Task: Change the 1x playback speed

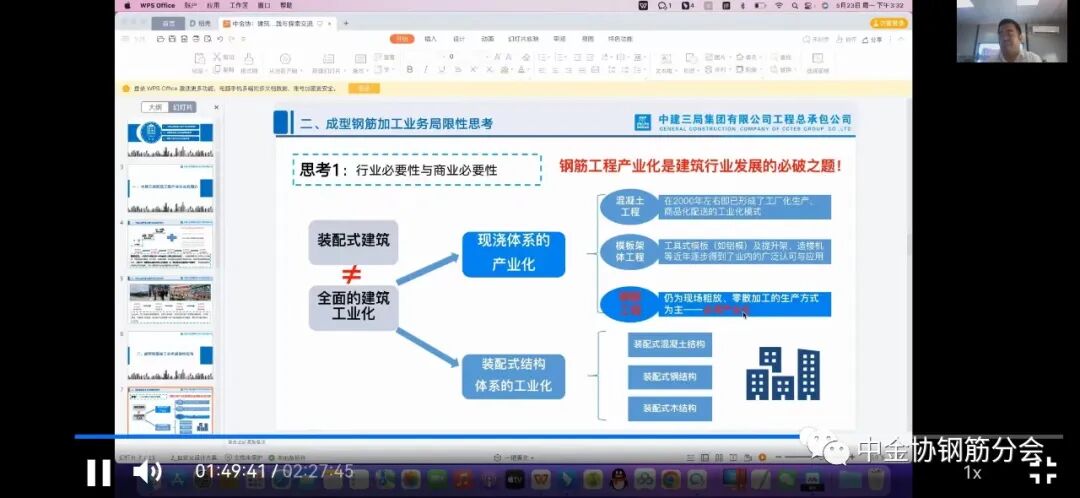Action: click(972, 473)
